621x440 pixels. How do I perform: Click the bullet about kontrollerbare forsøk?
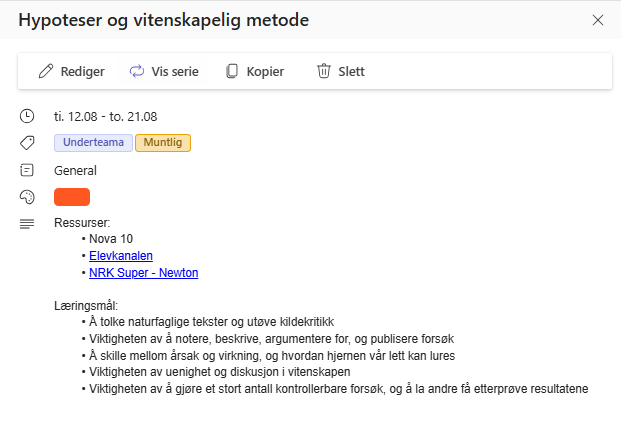point(339,389)
